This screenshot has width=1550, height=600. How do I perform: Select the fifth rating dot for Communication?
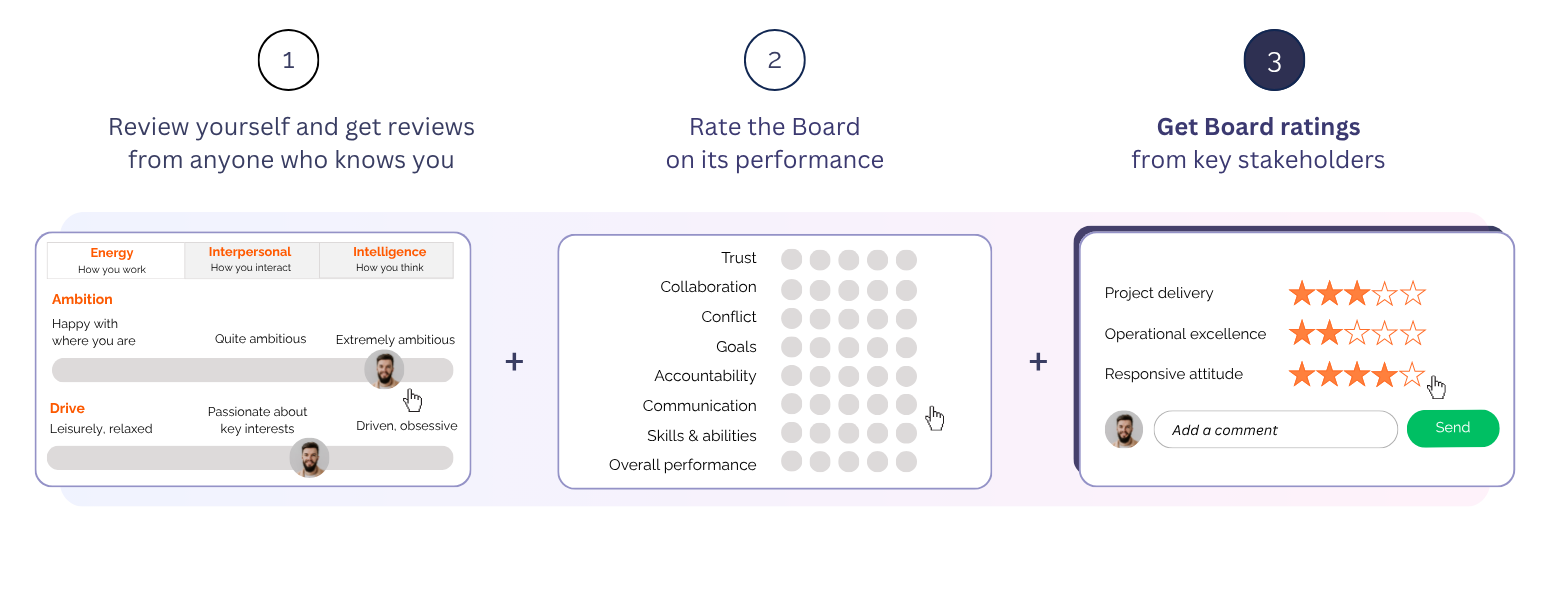(906, 405)
